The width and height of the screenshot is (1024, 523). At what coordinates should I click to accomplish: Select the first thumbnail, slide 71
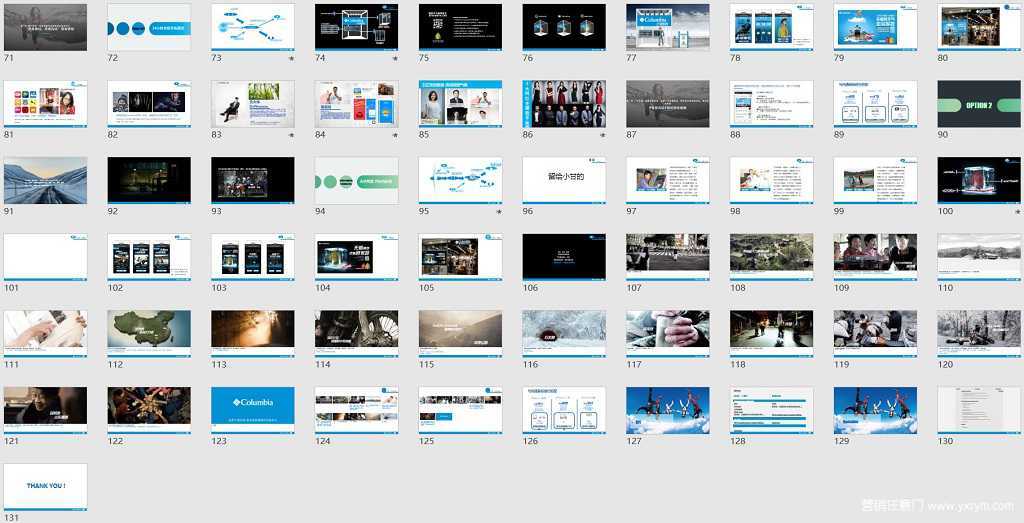point(45,27)
